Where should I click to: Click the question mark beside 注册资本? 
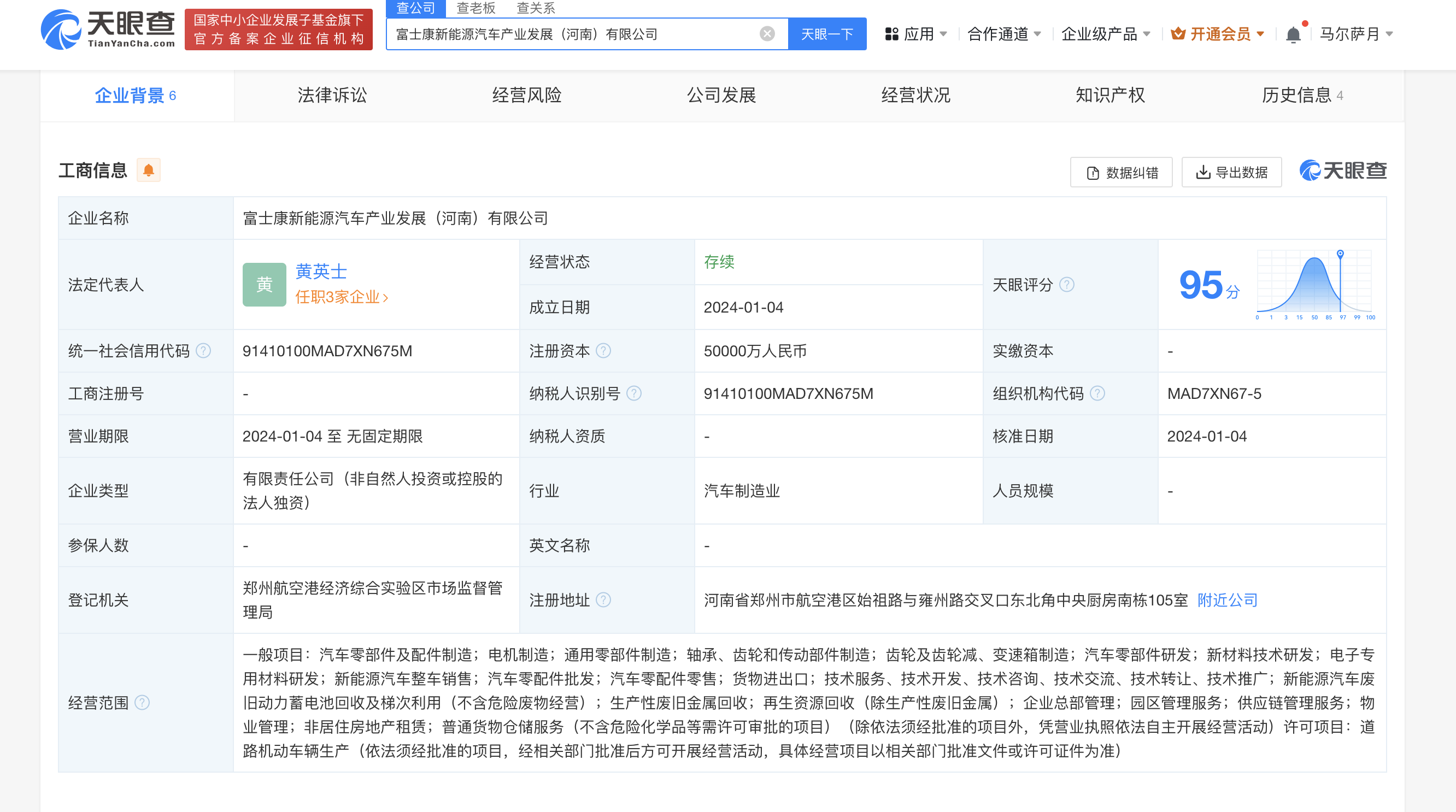tap(604, 350)
